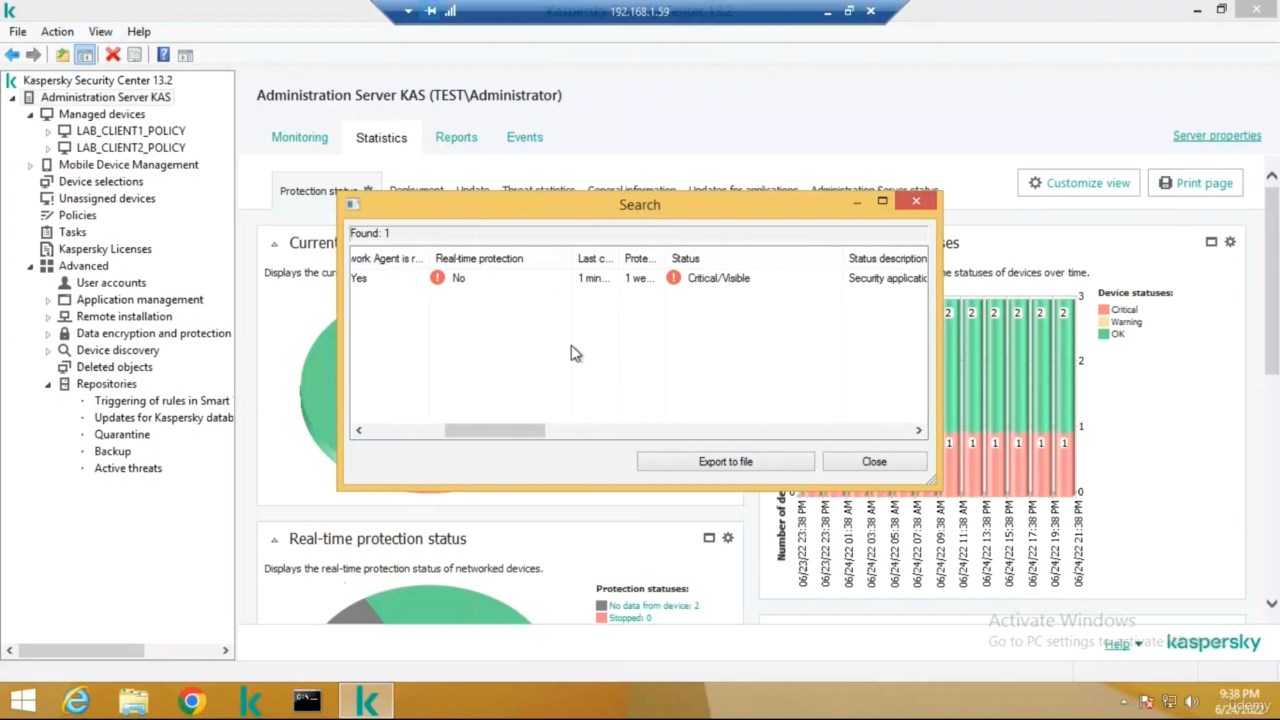The height and width of the screenshot is (720, 1280).
Task: Switch to the active Kaspersky Security Center taskbar icon
Action: click(366, 701)
